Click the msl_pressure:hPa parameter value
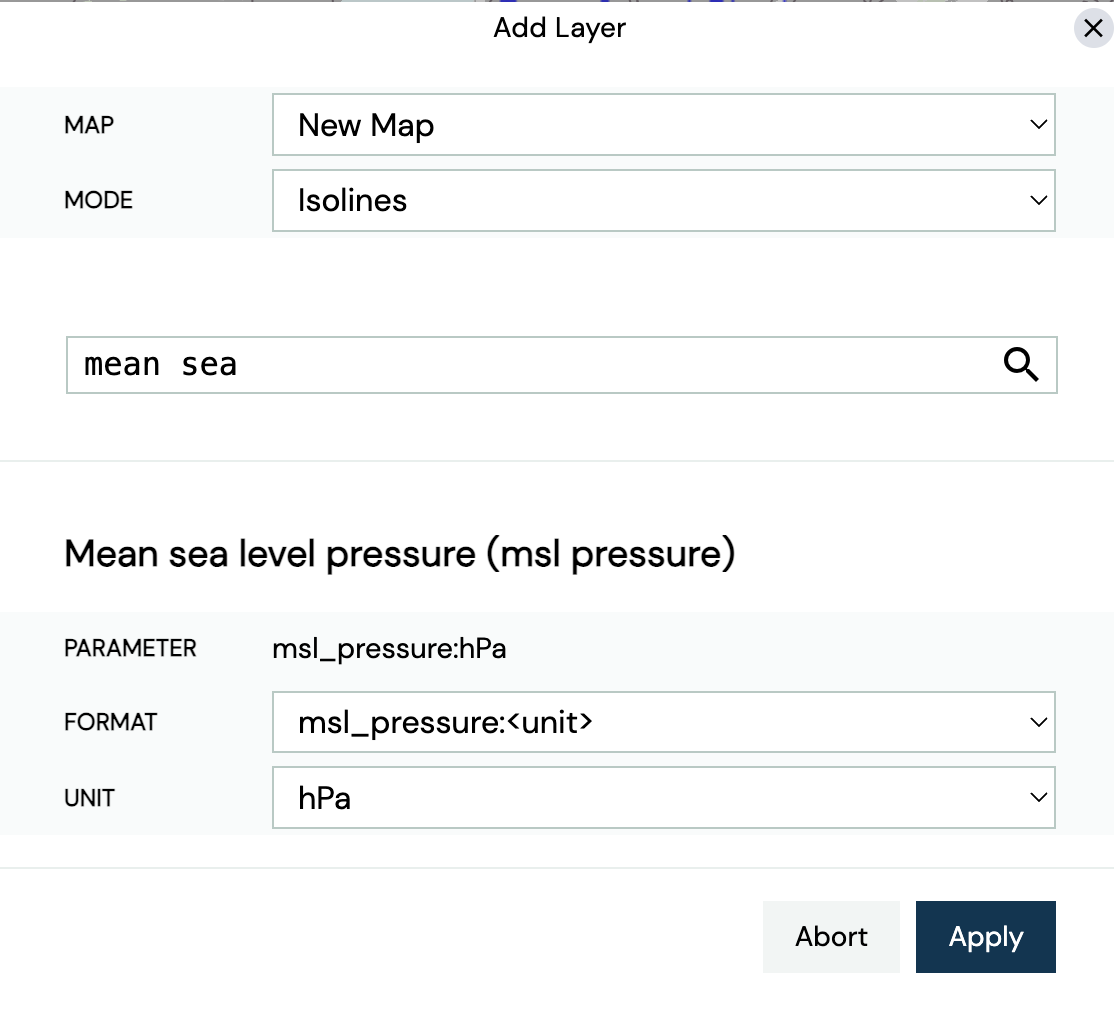The image size is (1114, 1034). pyautogui.click(x=389, y=649)
